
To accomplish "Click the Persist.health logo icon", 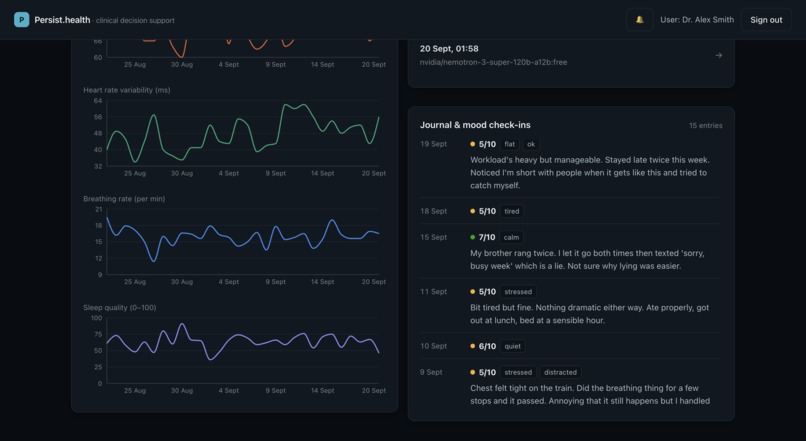I will coord(22,20).
